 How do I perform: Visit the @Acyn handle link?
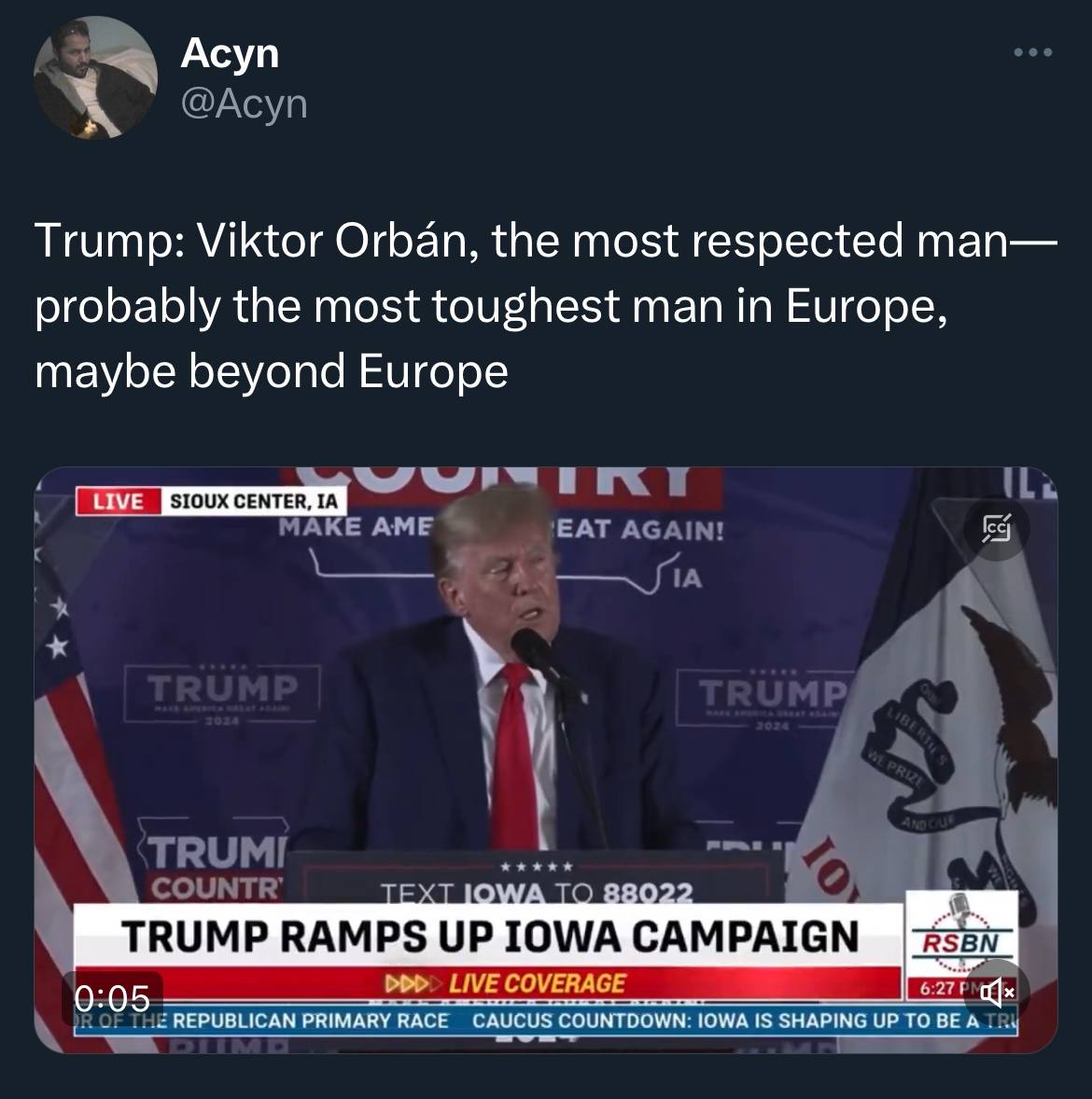pyautogui.click(x=245, y=104)
